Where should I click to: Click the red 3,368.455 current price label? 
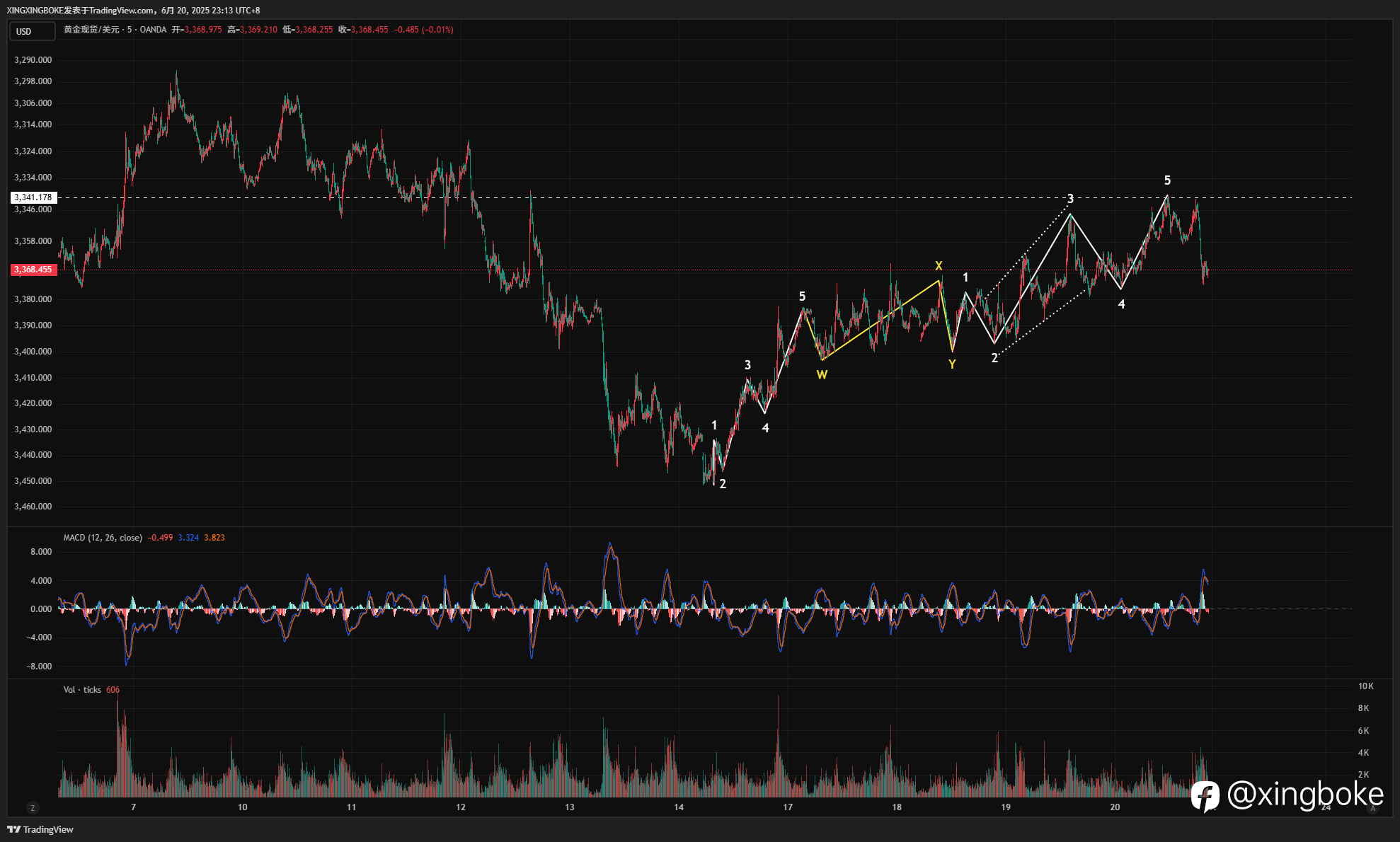coord(33,270)
